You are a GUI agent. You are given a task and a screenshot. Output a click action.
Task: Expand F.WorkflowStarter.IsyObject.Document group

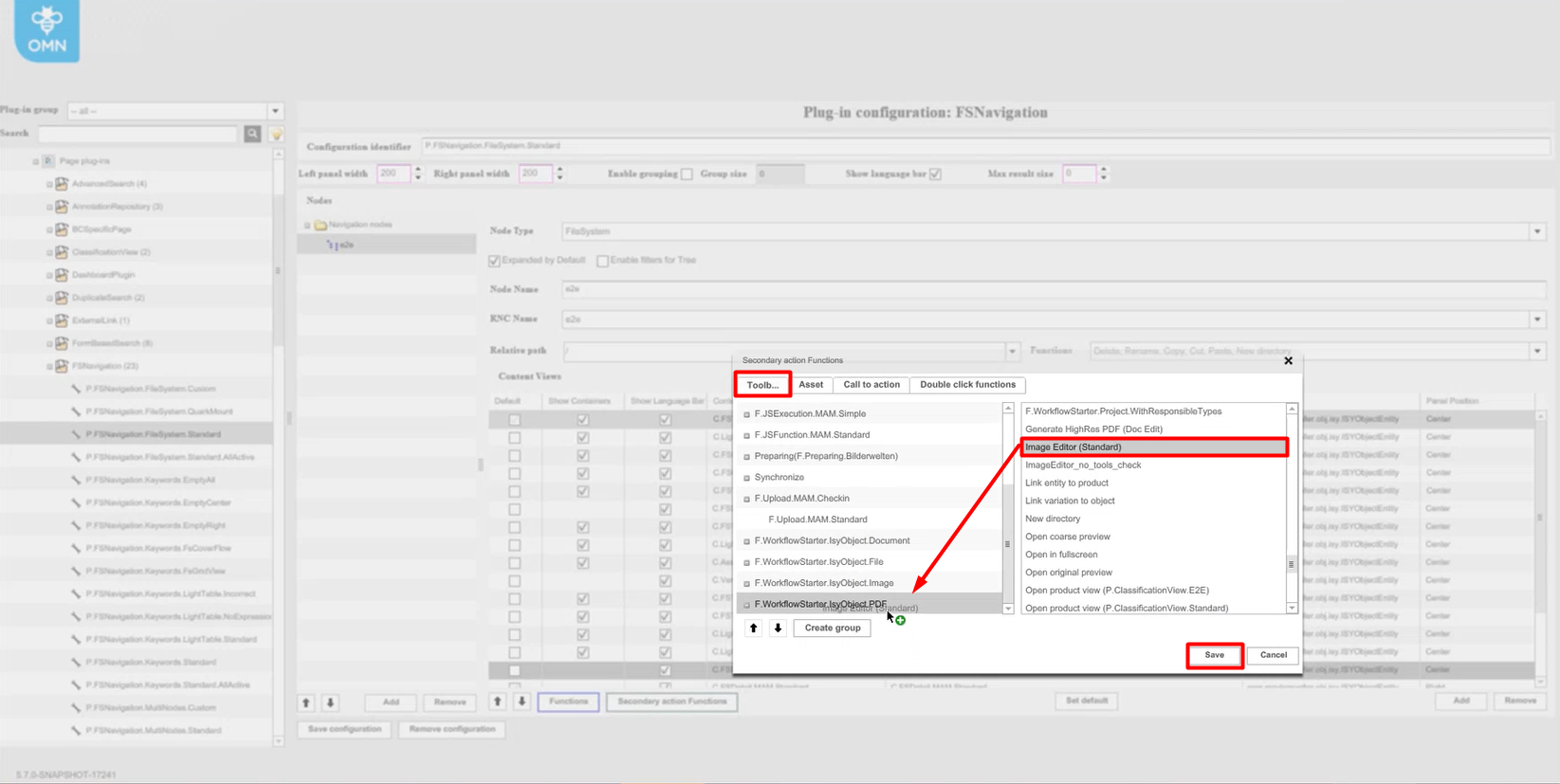click(x=746, y=541)
